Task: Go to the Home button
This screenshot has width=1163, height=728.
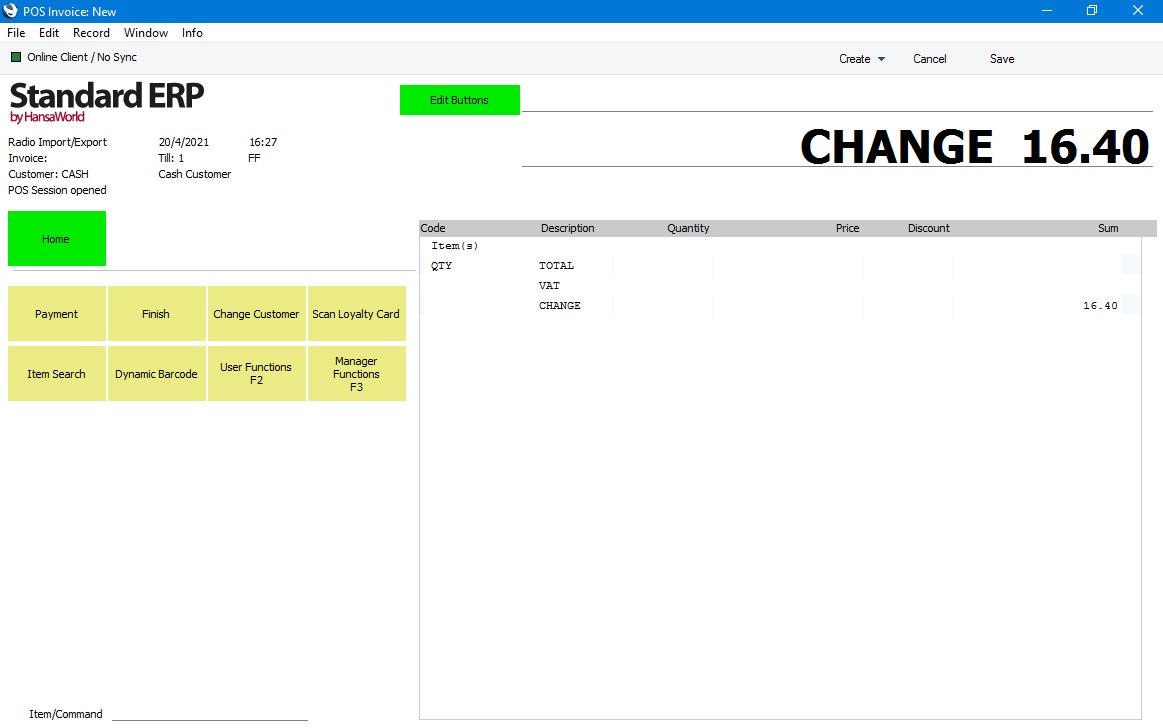Action: point(57,239)
